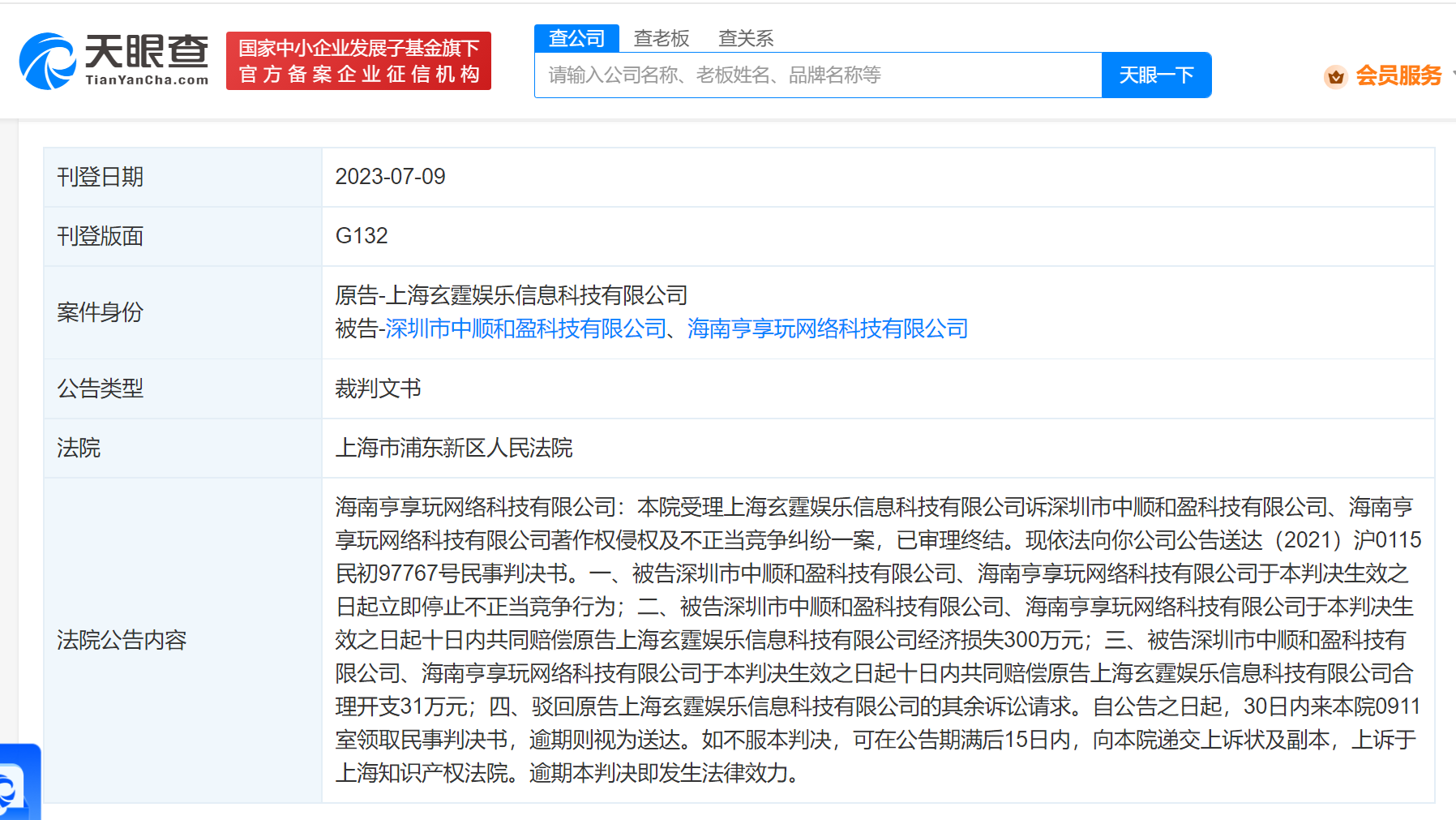Click the 上海市浦东新区人民法院 court name
This screenshot has height=820, width=1456.
[x=453, y=448]
